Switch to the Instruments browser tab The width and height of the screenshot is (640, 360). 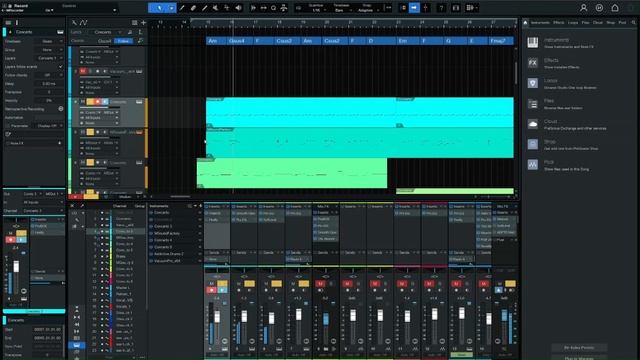click(x=540, y=22)
